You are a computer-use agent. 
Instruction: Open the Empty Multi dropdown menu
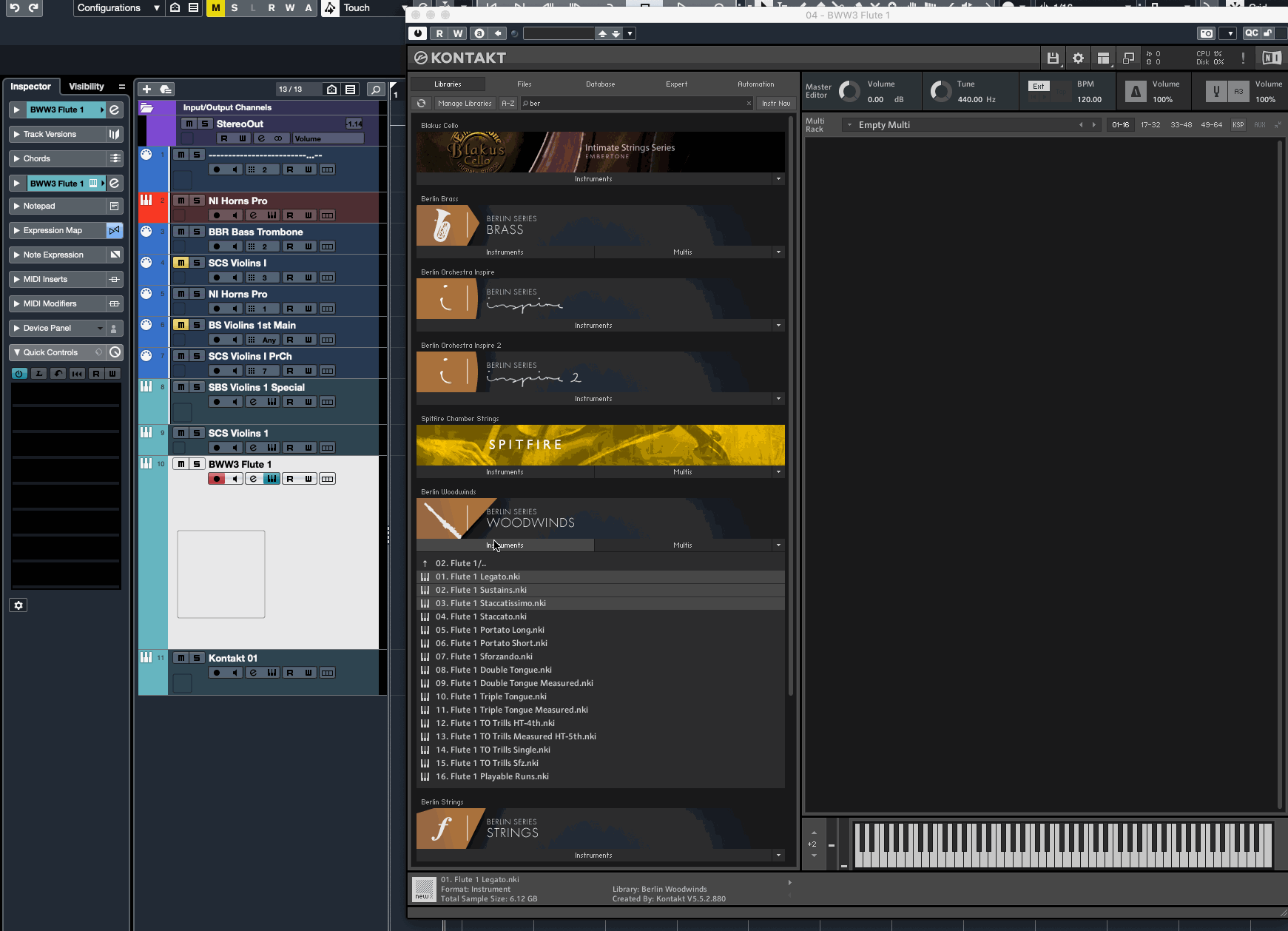coord(851,125)
